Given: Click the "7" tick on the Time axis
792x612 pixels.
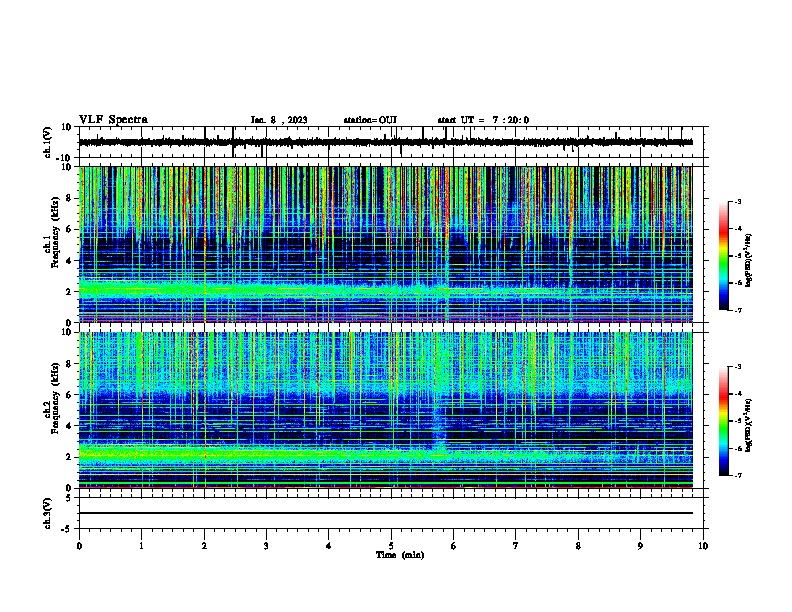Looking at the screenshot, I should (516, 546).
